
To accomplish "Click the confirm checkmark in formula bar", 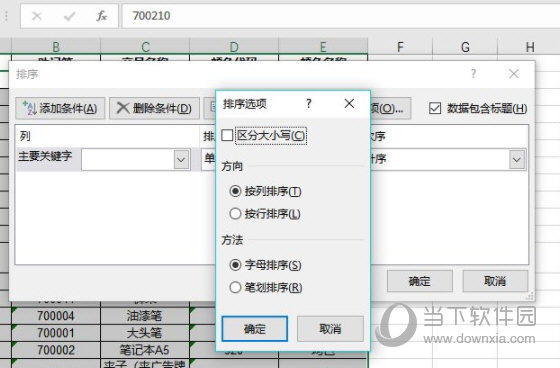I will pos(69,16).
